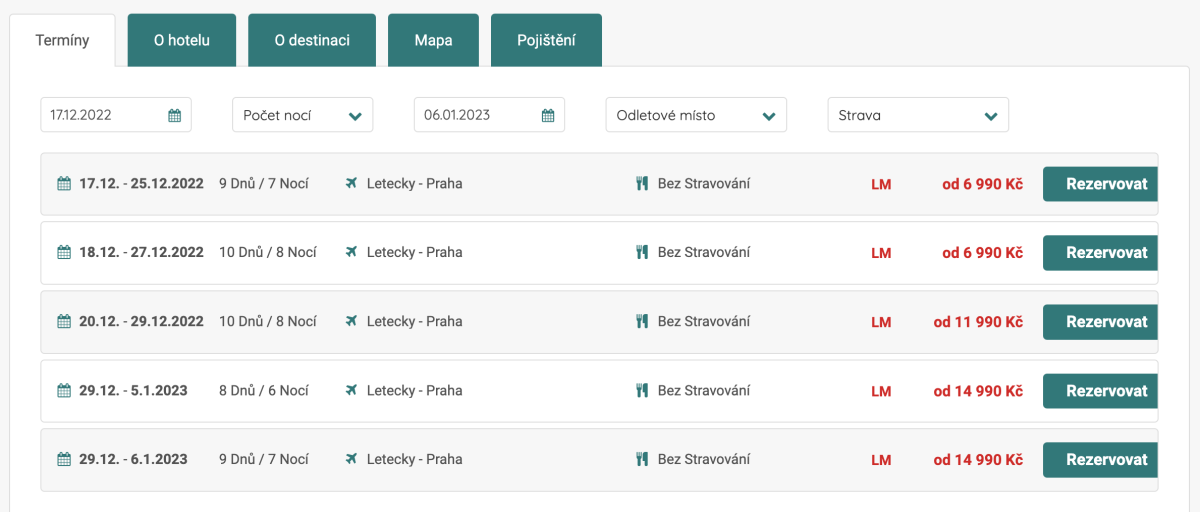Click airplane icon in 18.12. - 27.12.2022 row
This screenshot has width=1200, height=512.
351,252
